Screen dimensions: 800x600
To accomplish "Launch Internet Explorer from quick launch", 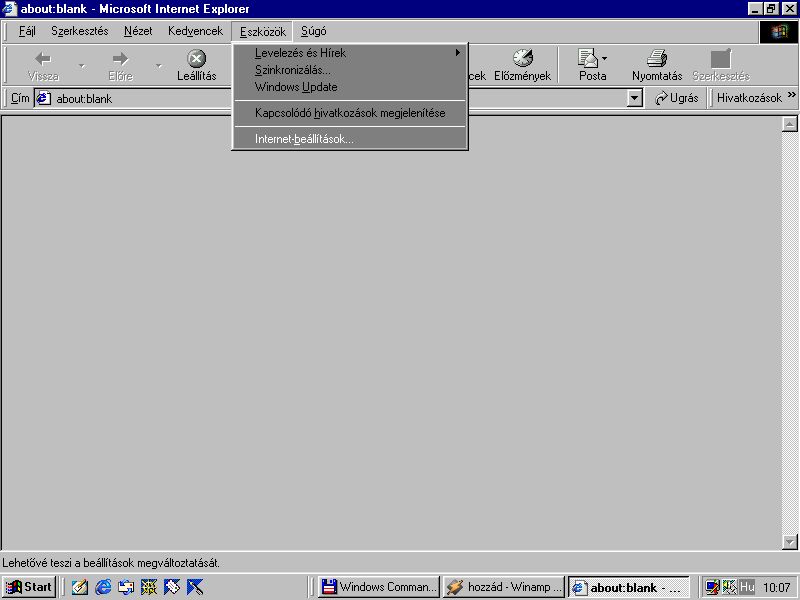I will coord(103,587).
